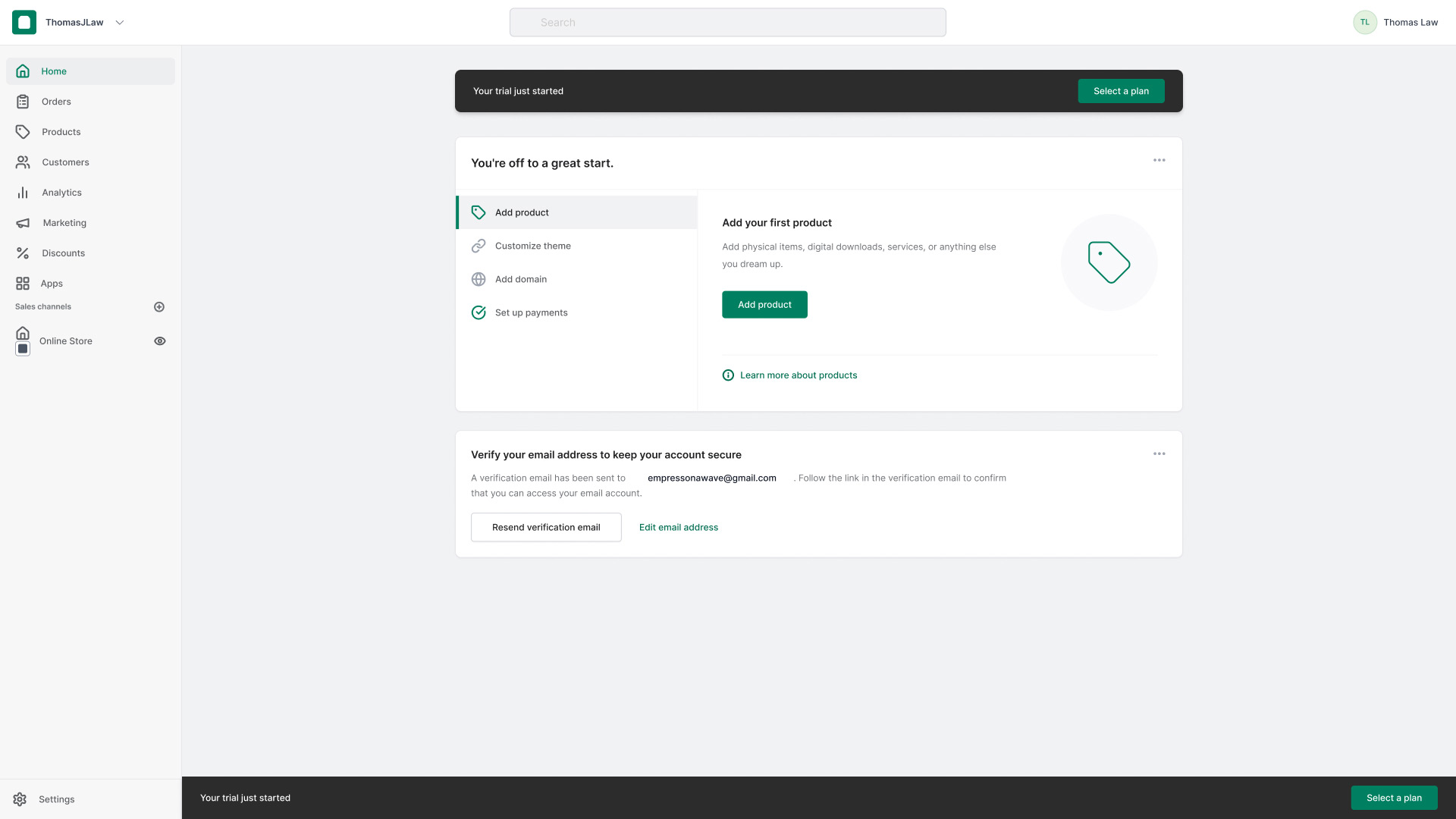Viewport: 1456px width, 819px height.
Task: Return to the Home dashboard
Action: 53,71
